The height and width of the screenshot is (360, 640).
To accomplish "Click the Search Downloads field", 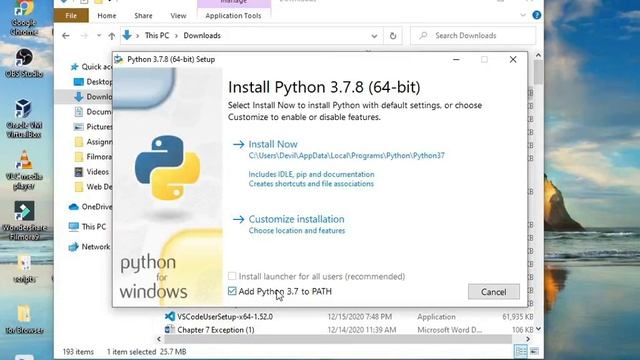I will pos(473,36).
